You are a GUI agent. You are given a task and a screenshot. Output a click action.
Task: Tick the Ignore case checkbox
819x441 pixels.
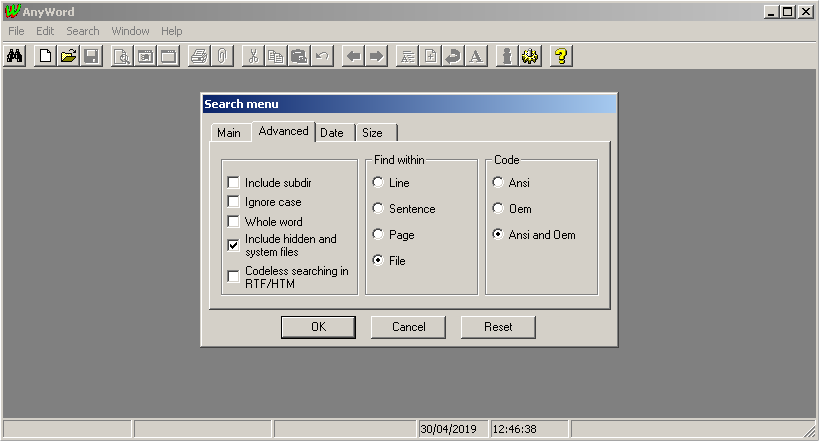tap(234, 202)
